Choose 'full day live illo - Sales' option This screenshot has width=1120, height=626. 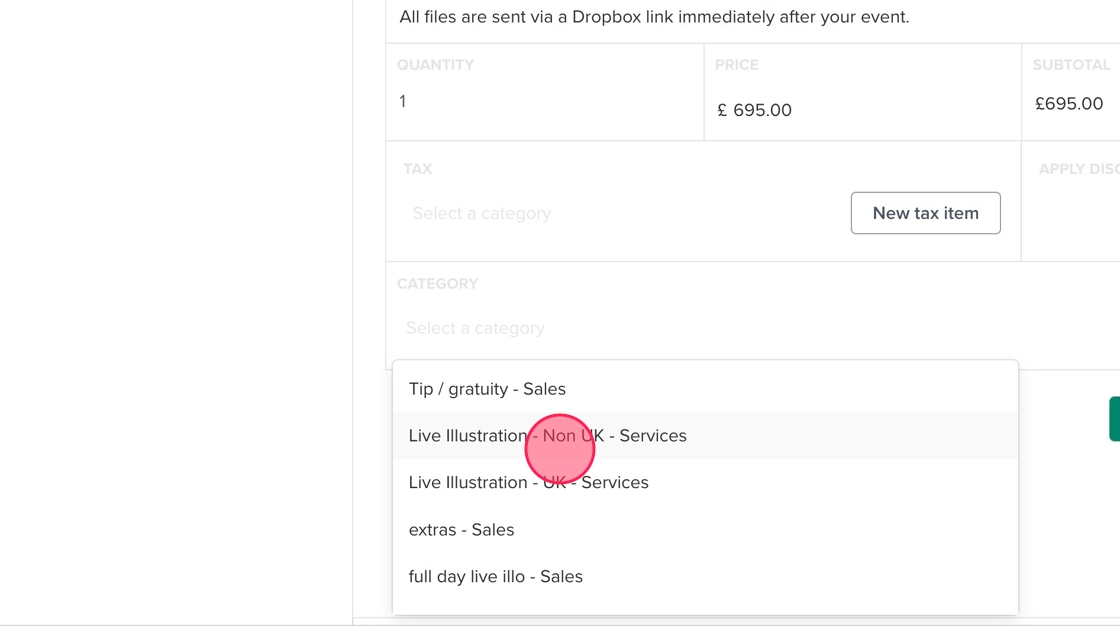pyautogui.click(x=495, y=577)
